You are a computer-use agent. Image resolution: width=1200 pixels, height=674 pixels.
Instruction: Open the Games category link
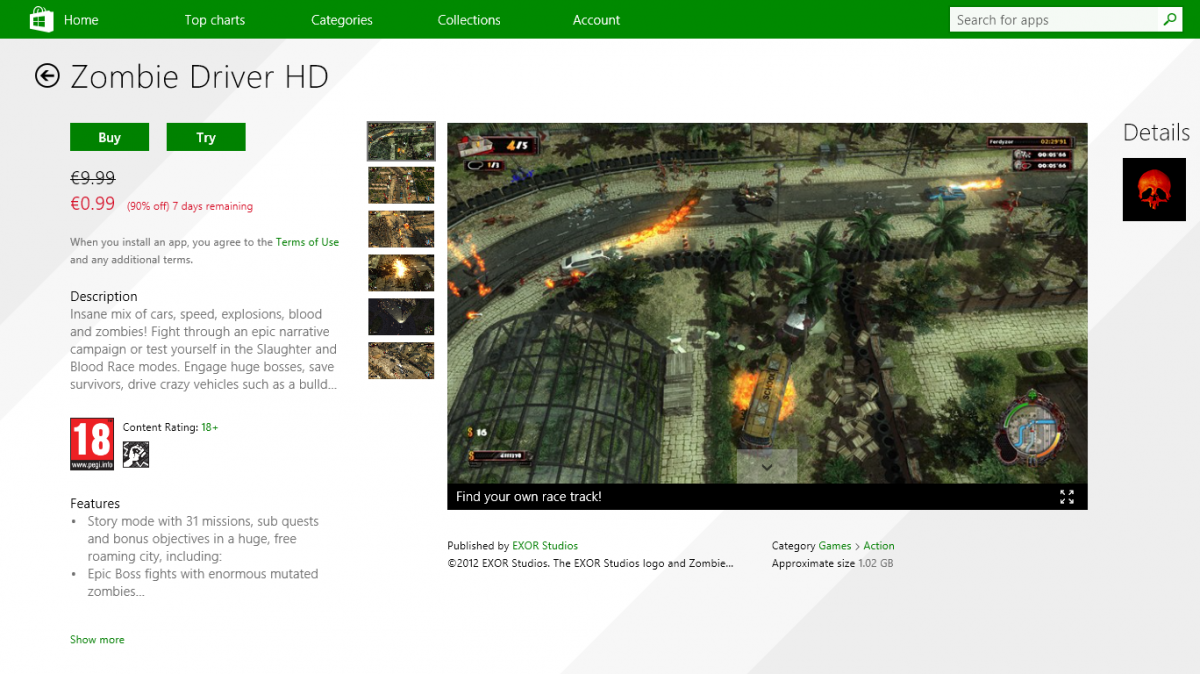pyautogui.click(x=835, y=546)
